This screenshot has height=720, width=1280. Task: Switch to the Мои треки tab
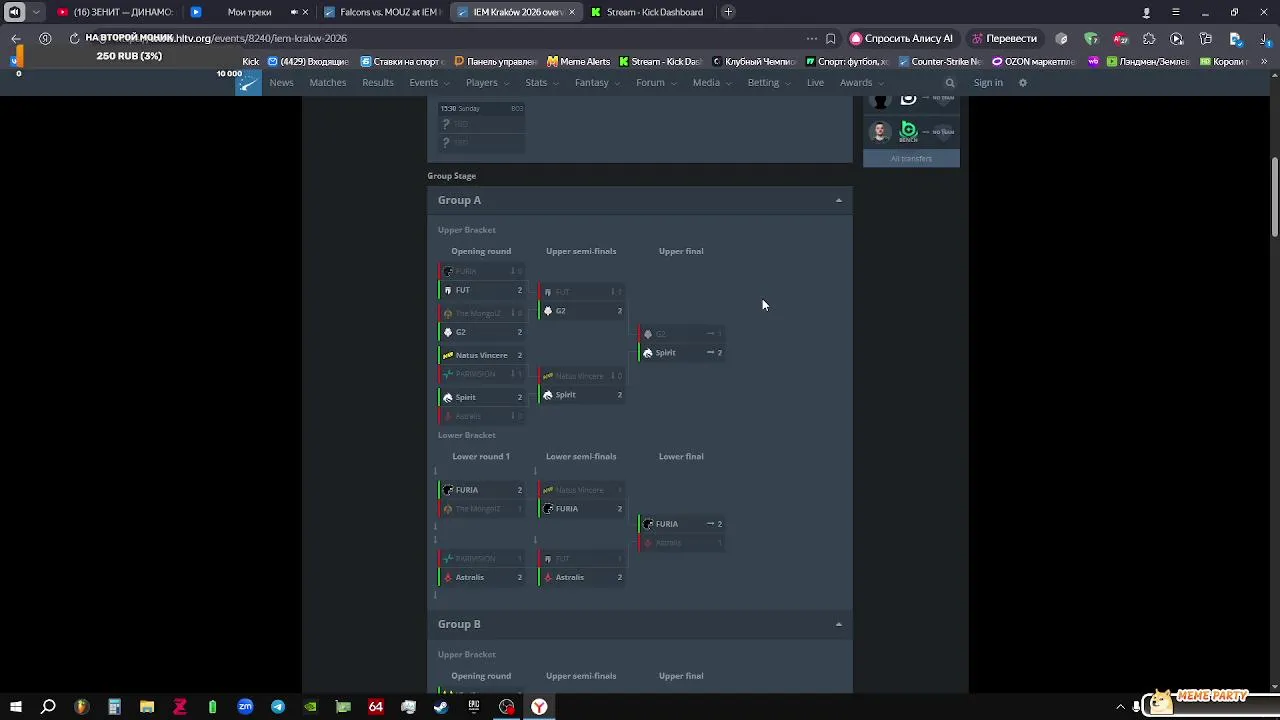[x=249, y=12]
